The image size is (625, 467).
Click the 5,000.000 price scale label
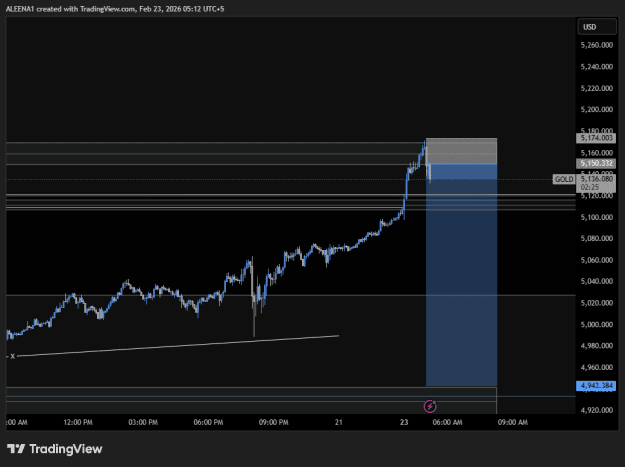(596, 324)
